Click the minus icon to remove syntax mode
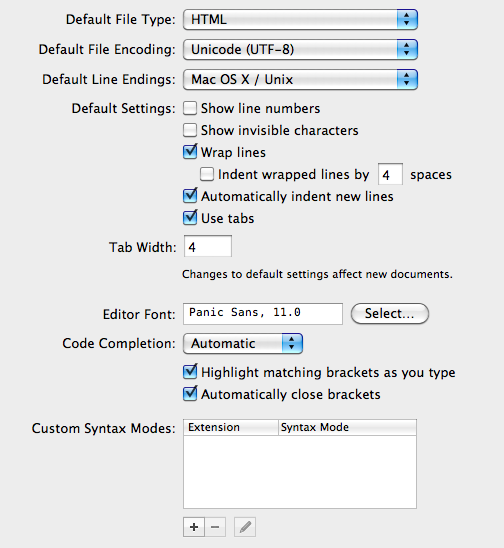The image size is (504, 548). (x=215, y=527)
